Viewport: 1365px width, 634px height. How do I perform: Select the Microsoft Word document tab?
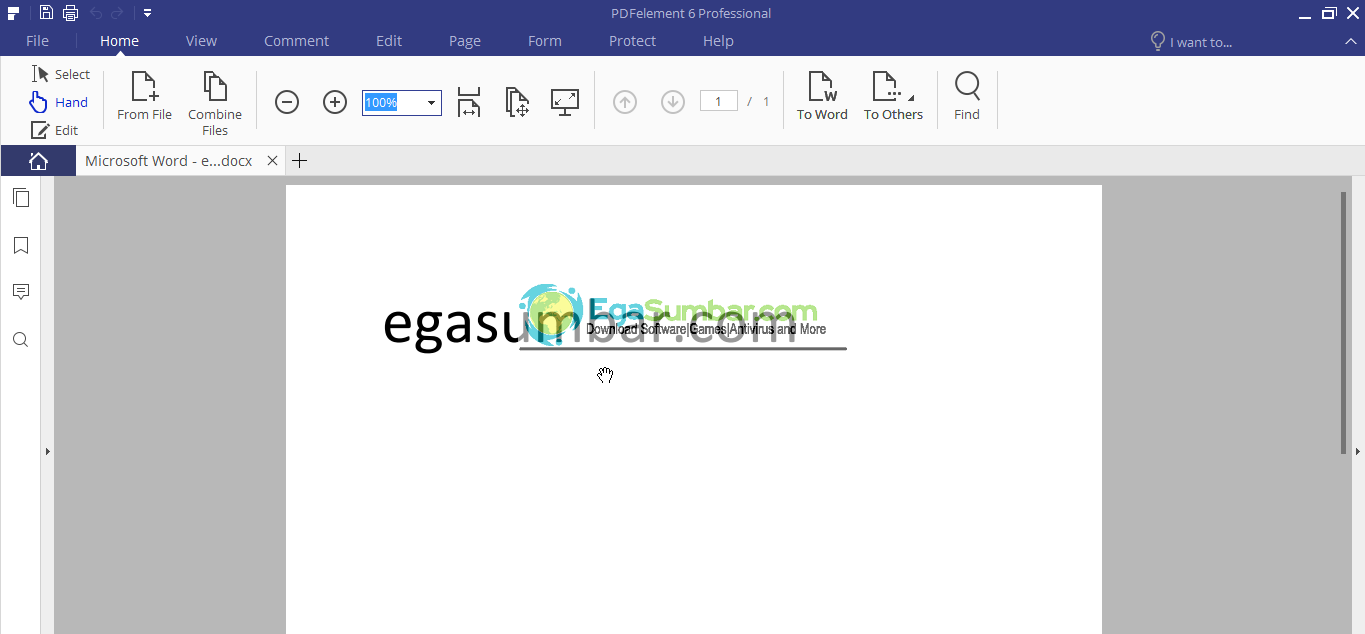(168, 161)
